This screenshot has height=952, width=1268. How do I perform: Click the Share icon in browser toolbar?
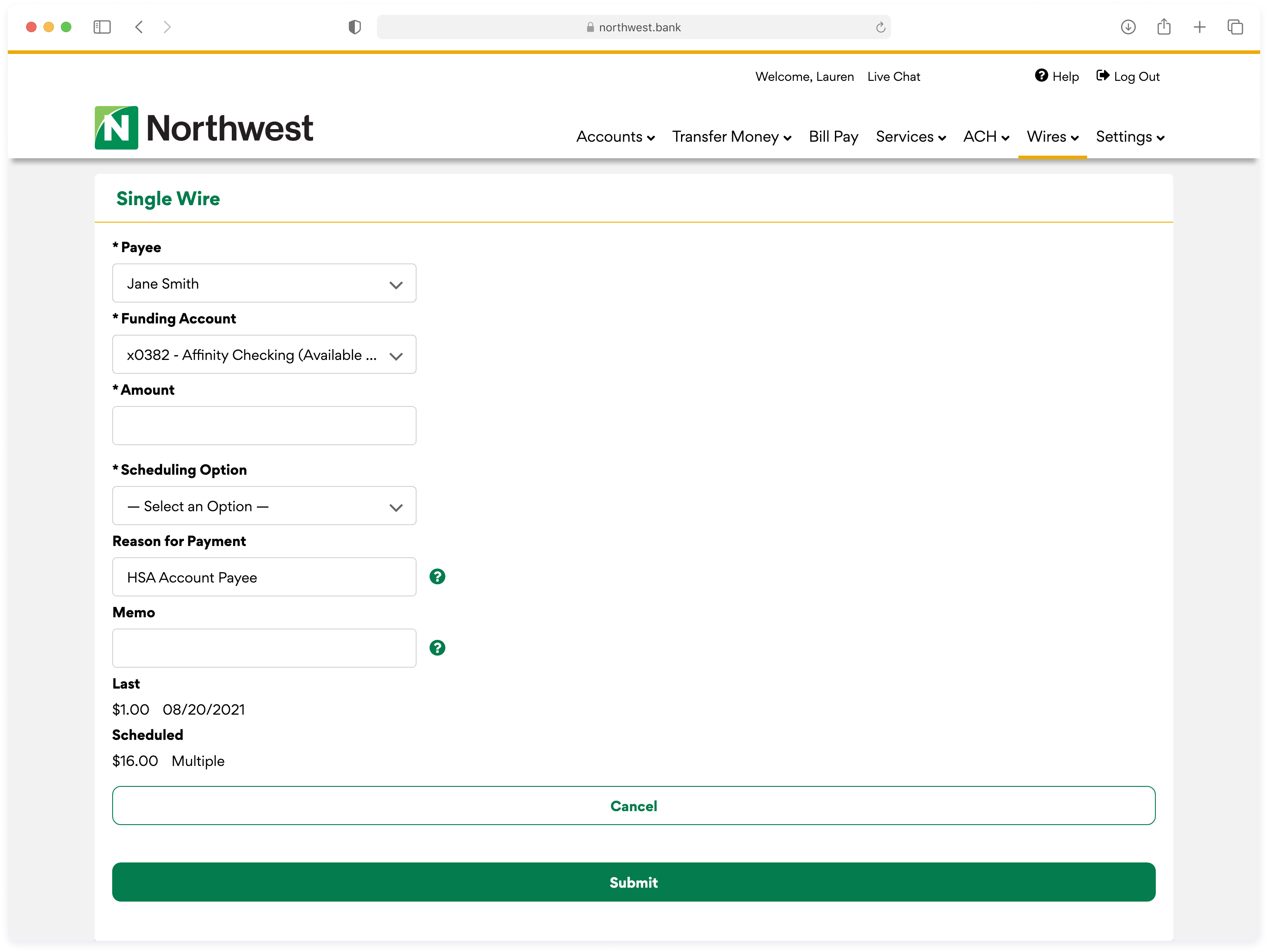[x=1164, y=27]
